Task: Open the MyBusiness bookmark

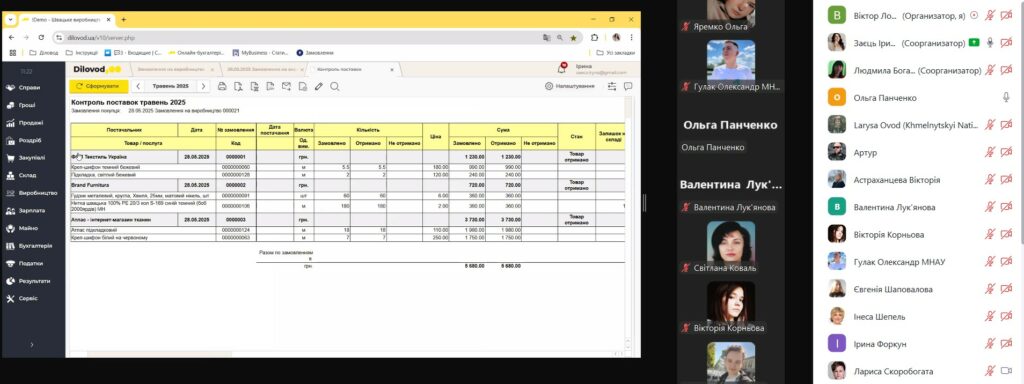Action: (x=260, y=53)
